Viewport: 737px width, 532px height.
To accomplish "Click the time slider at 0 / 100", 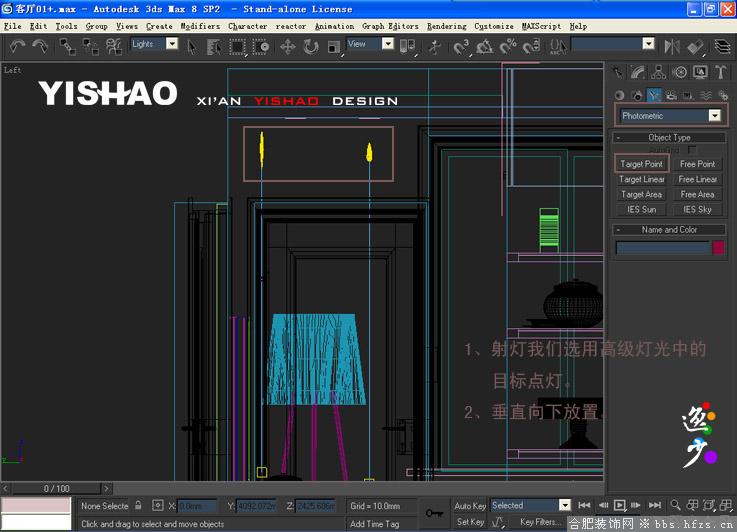I will click(x=56, y=489).
